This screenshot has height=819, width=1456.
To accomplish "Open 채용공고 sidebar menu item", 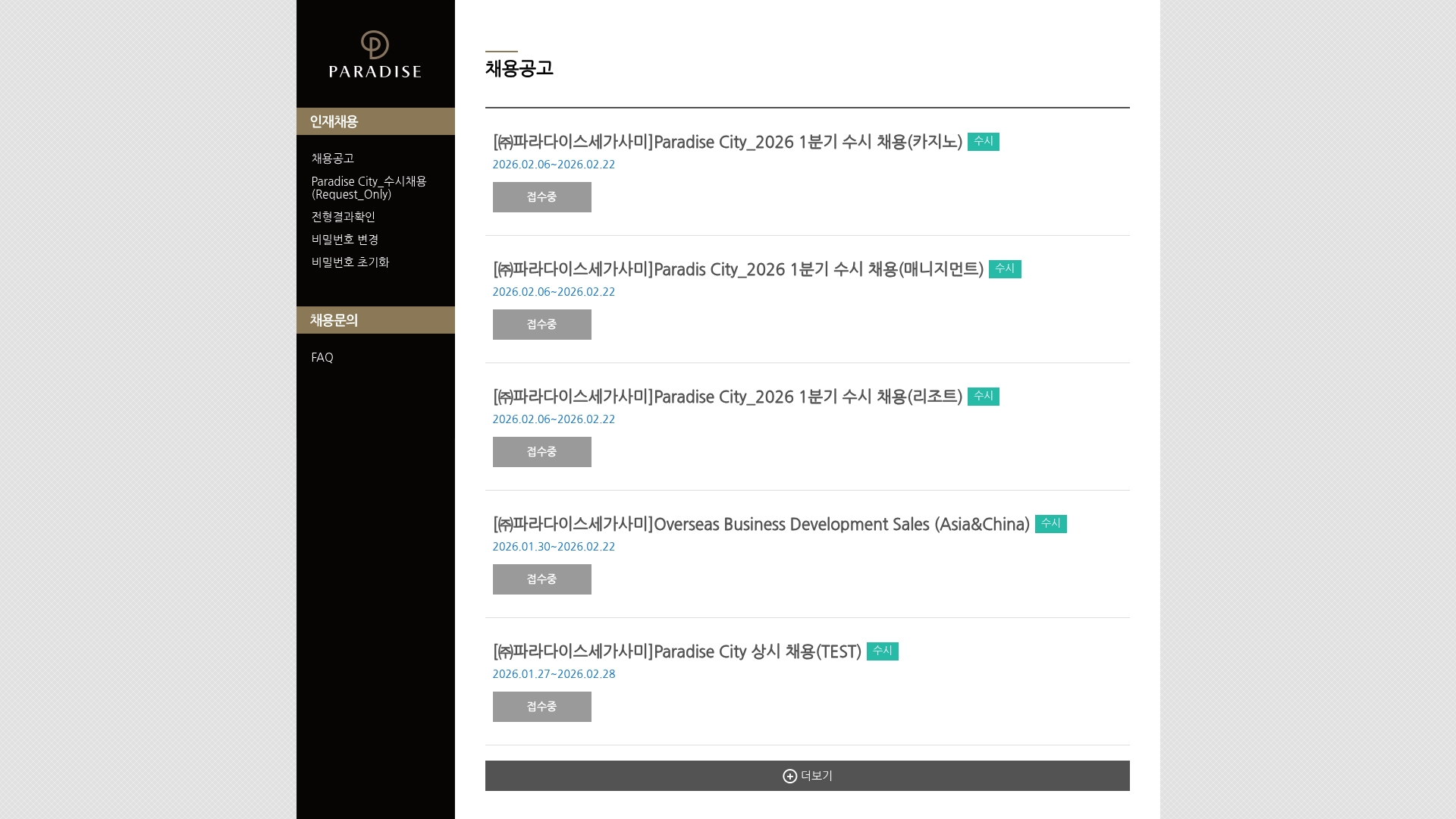I will [x=332, y=158].
